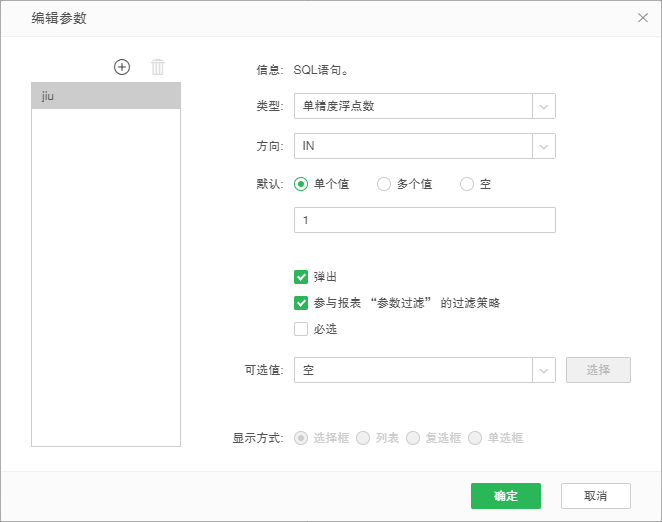This screenshot has height=522, width=662.
Task: Select the jiu parameter in list
Action: (106, 96)
